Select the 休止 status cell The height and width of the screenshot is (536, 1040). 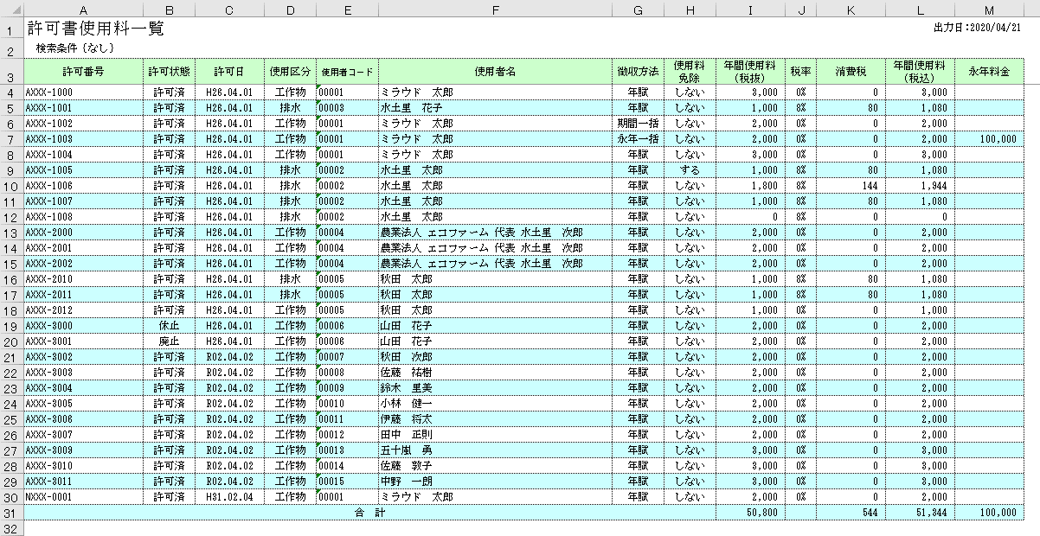tap(169, 326)
